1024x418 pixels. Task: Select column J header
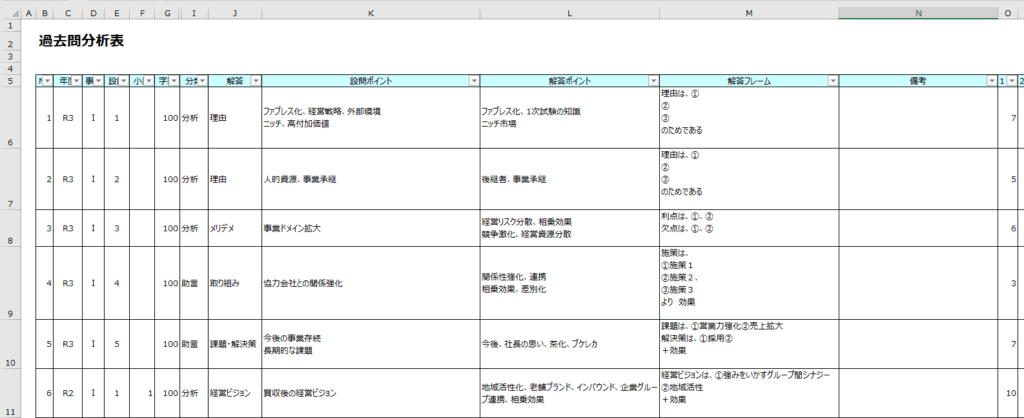coord(235,13)
